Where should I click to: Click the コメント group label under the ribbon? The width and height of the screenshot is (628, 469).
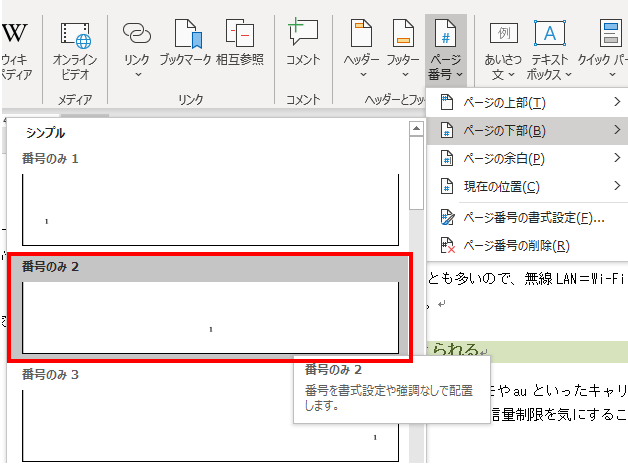pos(303,99)
